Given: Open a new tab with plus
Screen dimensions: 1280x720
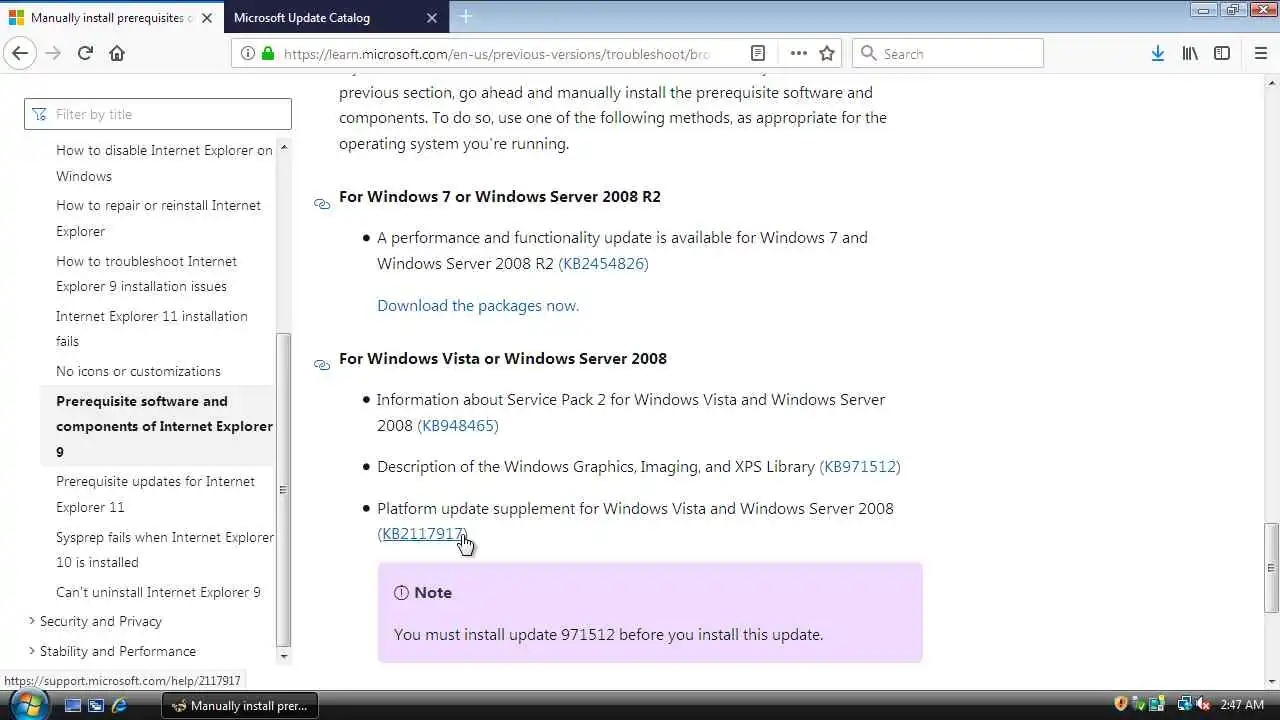Looking at the screenshot, I should click(x=466, y=17).
